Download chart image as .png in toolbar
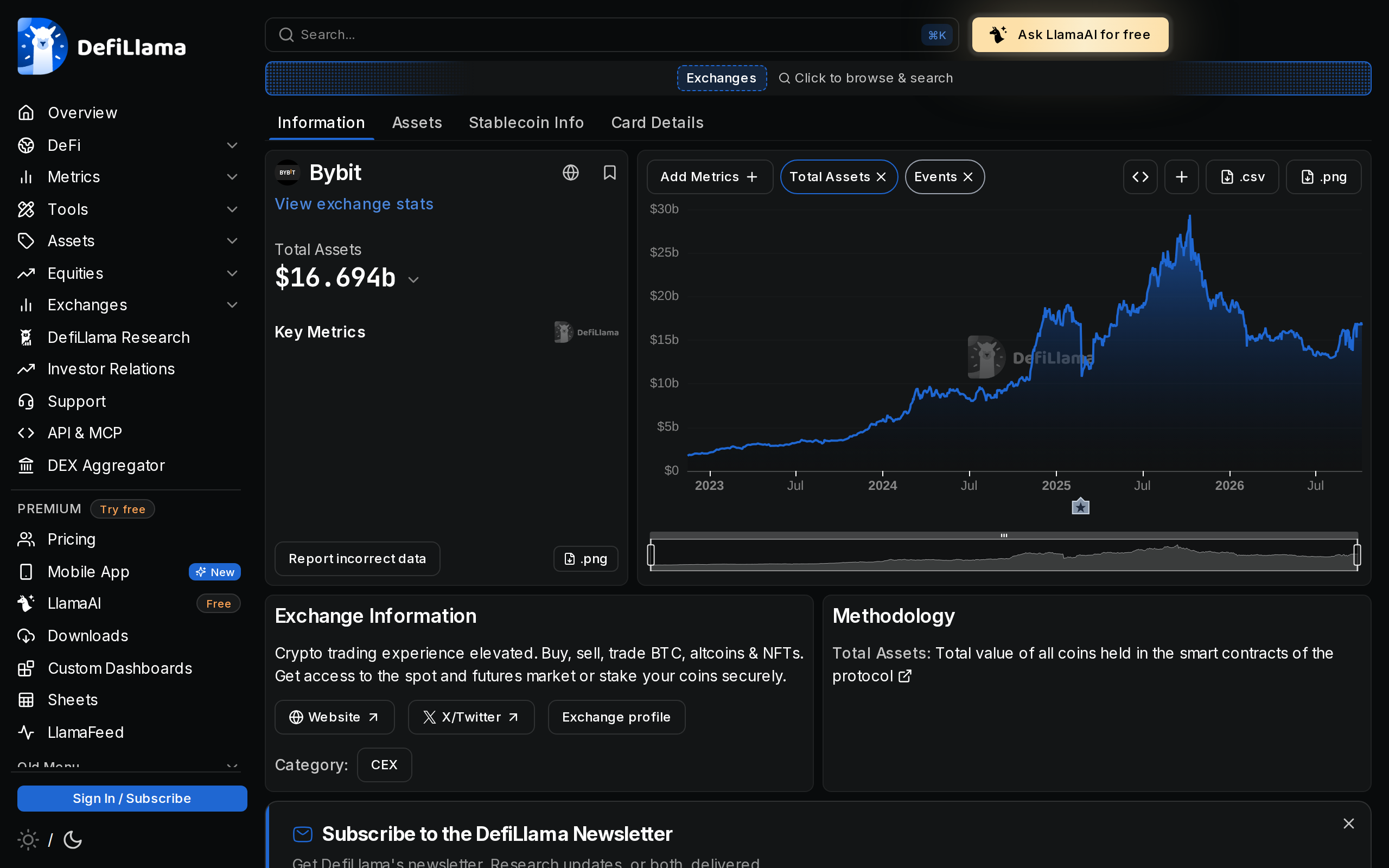This screenshot has height=868, width=1389. coord(1323,177)
